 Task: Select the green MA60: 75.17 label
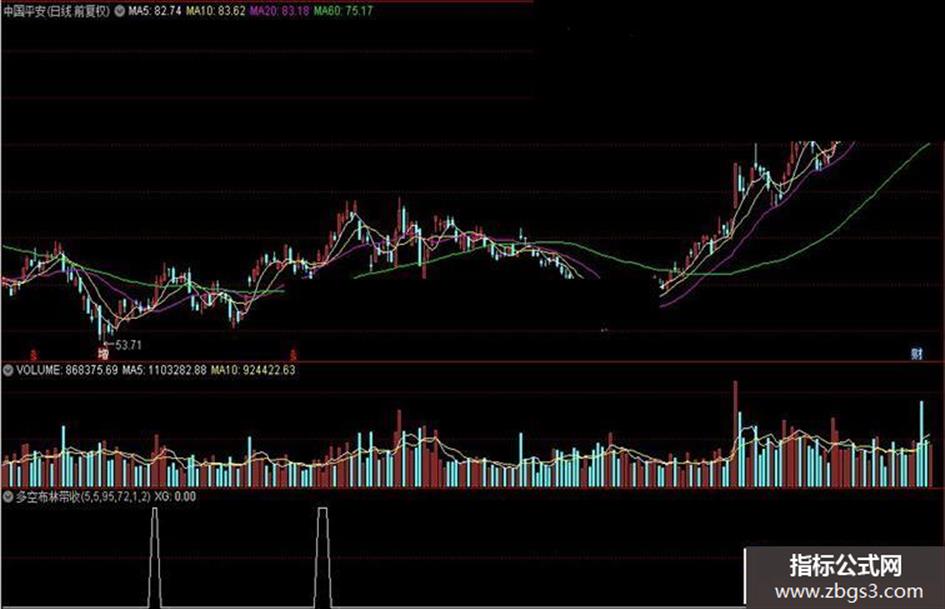pyautogui.click(x=343, y=11)
